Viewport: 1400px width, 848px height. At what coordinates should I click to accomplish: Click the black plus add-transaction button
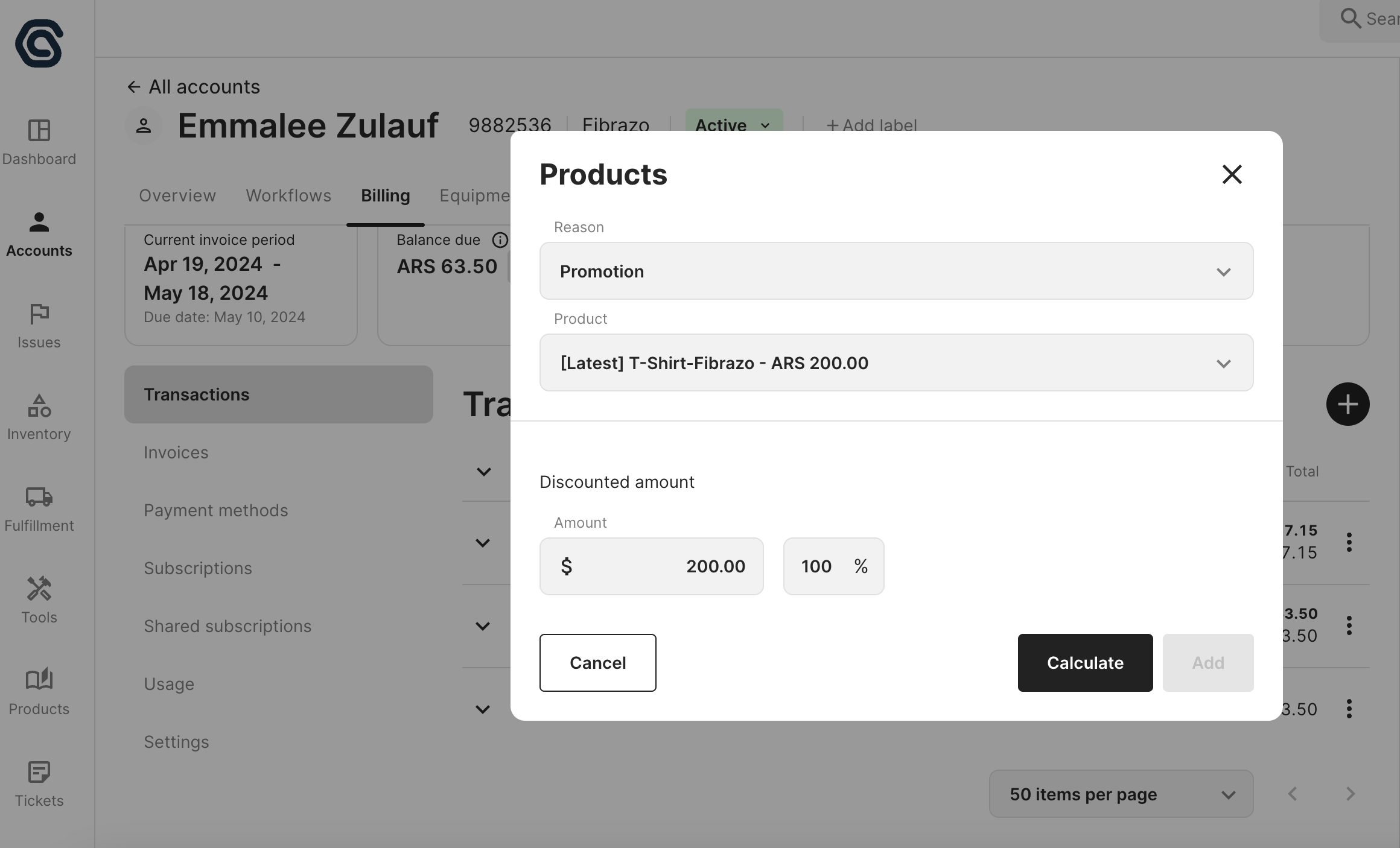pos(1347,404)
